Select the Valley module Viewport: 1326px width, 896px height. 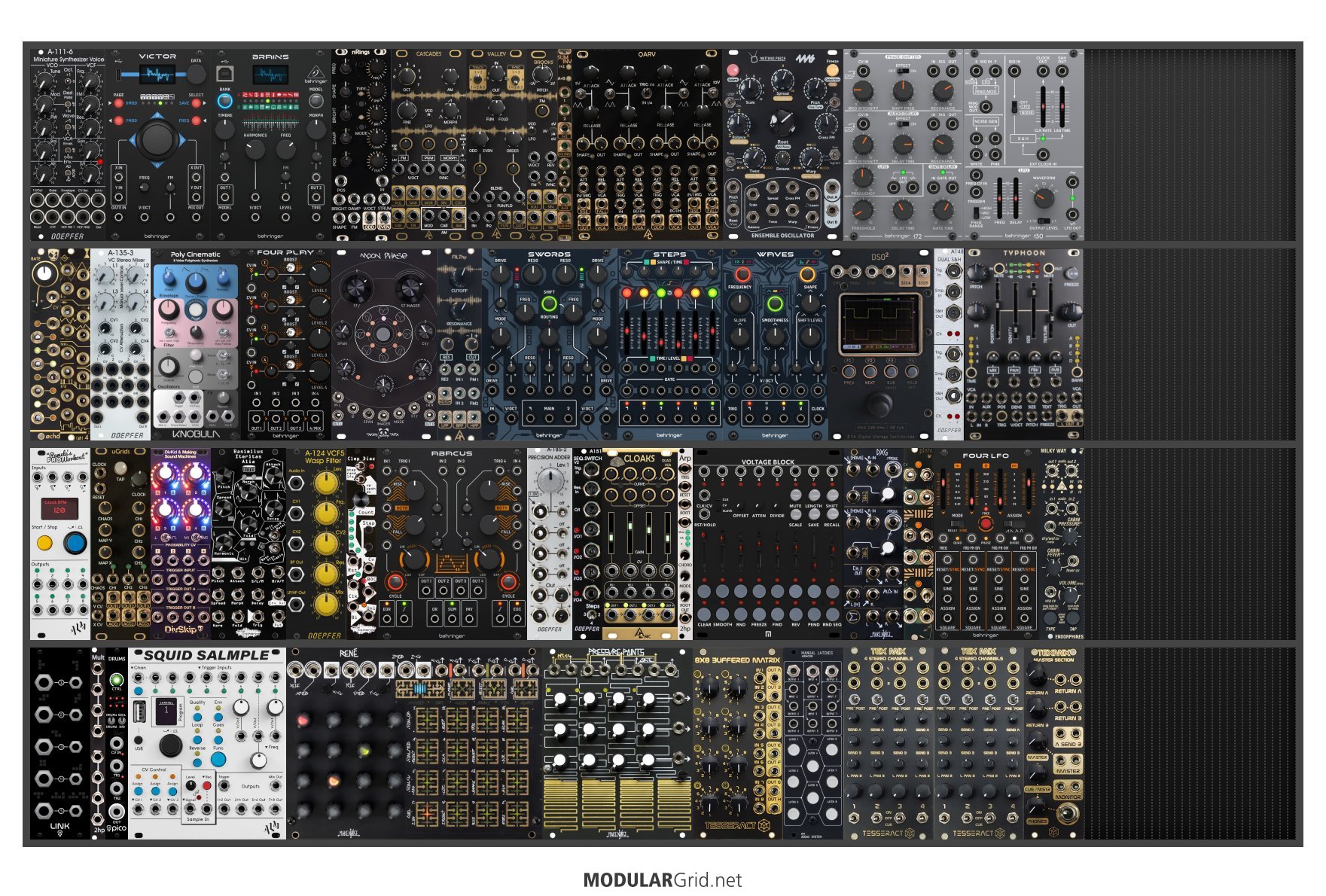(x=497, y=145)
